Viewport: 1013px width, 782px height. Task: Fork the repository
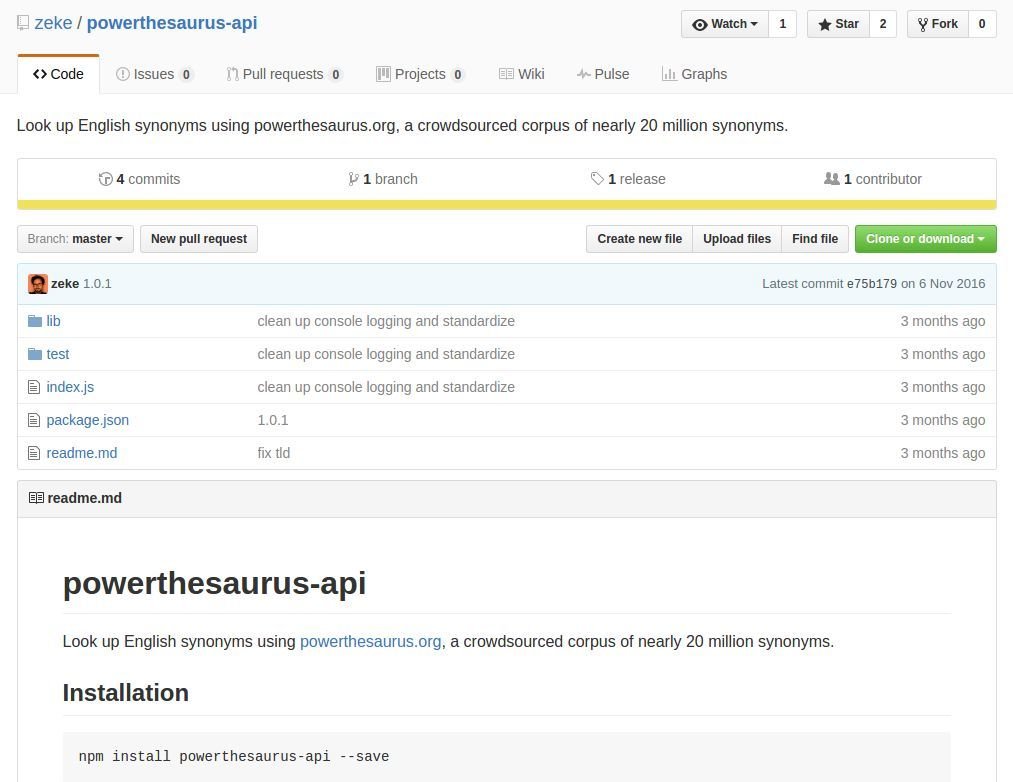pyautogui.click(x=937, y=24)
